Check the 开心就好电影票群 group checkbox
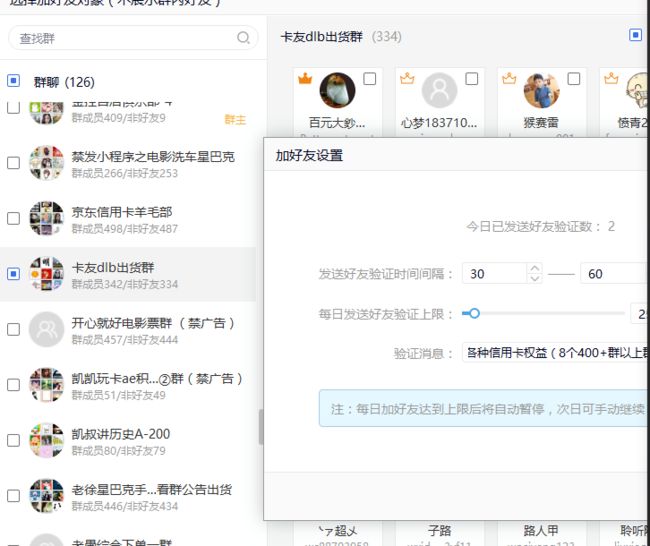This screenshot has height=546, width=650. point(13,329)
